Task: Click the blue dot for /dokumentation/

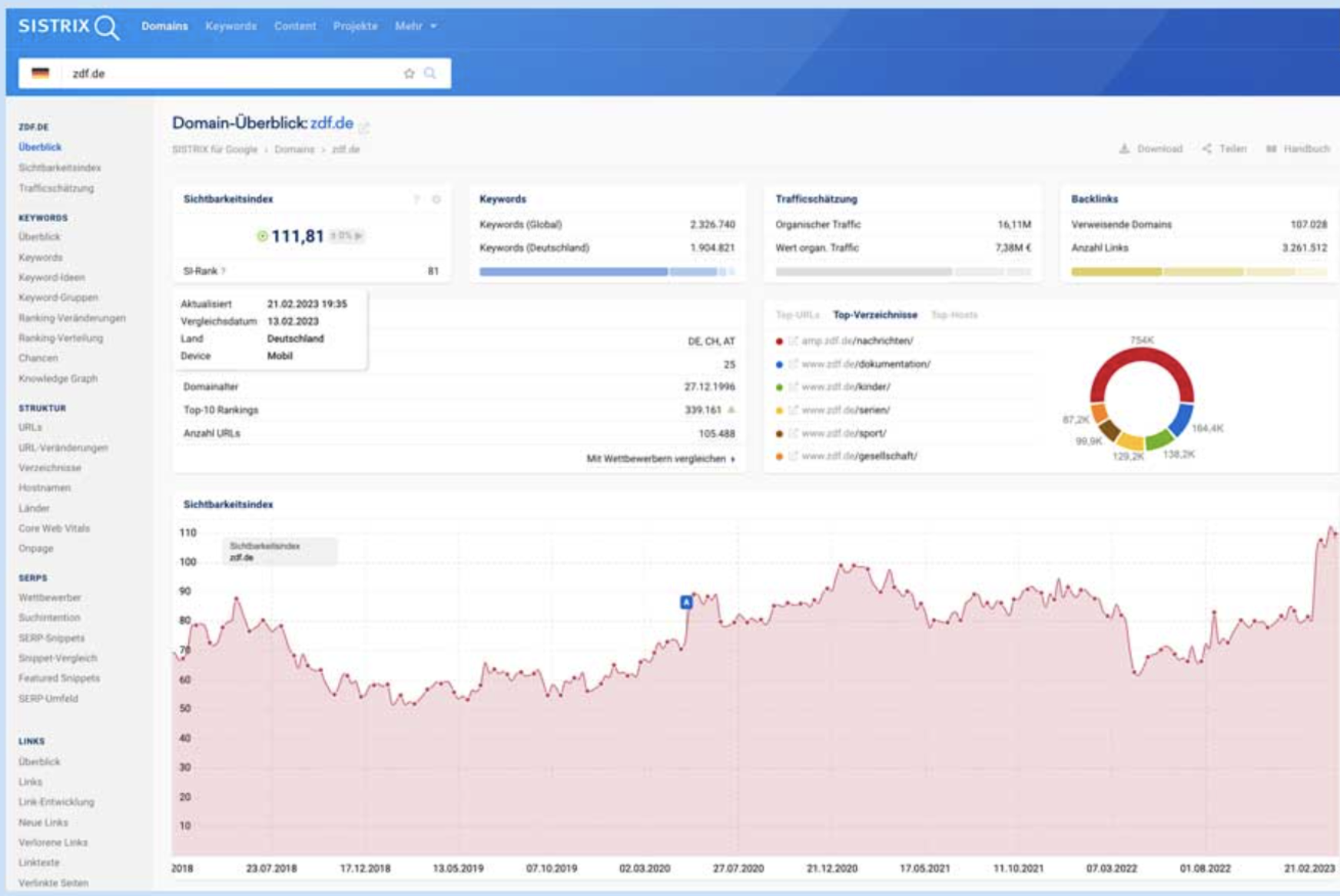Action: point(779,364)
